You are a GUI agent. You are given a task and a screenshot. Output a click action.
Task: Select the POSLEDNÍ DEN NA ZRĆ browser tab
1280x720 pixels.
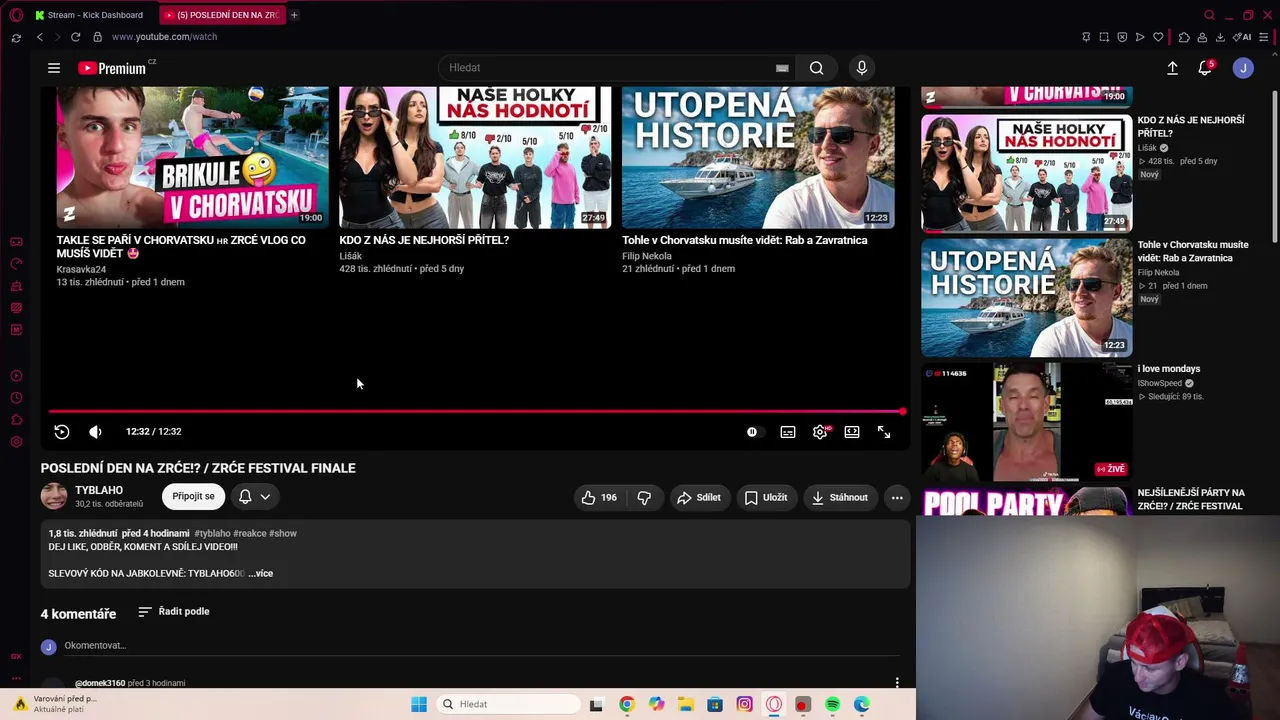click(221, 15)
